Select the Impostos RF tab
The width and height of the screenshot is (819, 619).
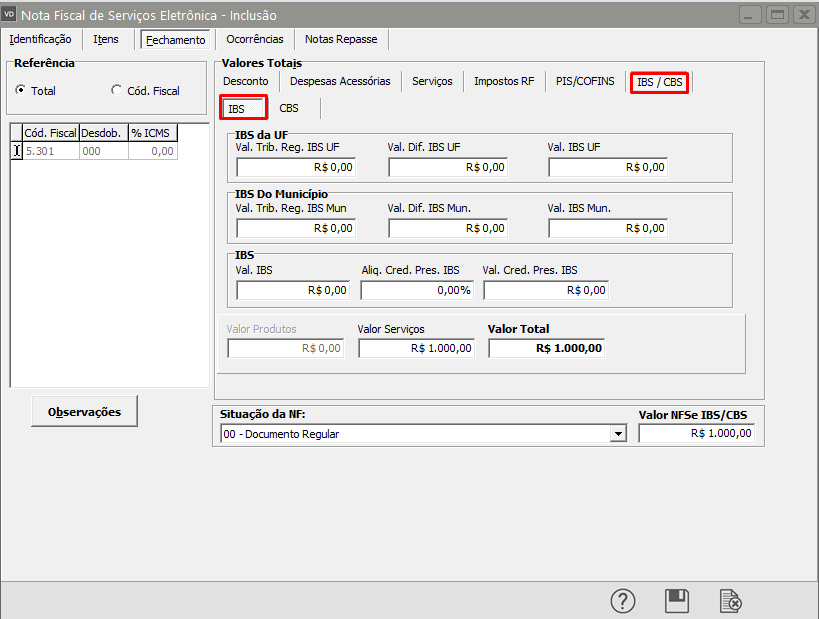click(x=504, y=81)
